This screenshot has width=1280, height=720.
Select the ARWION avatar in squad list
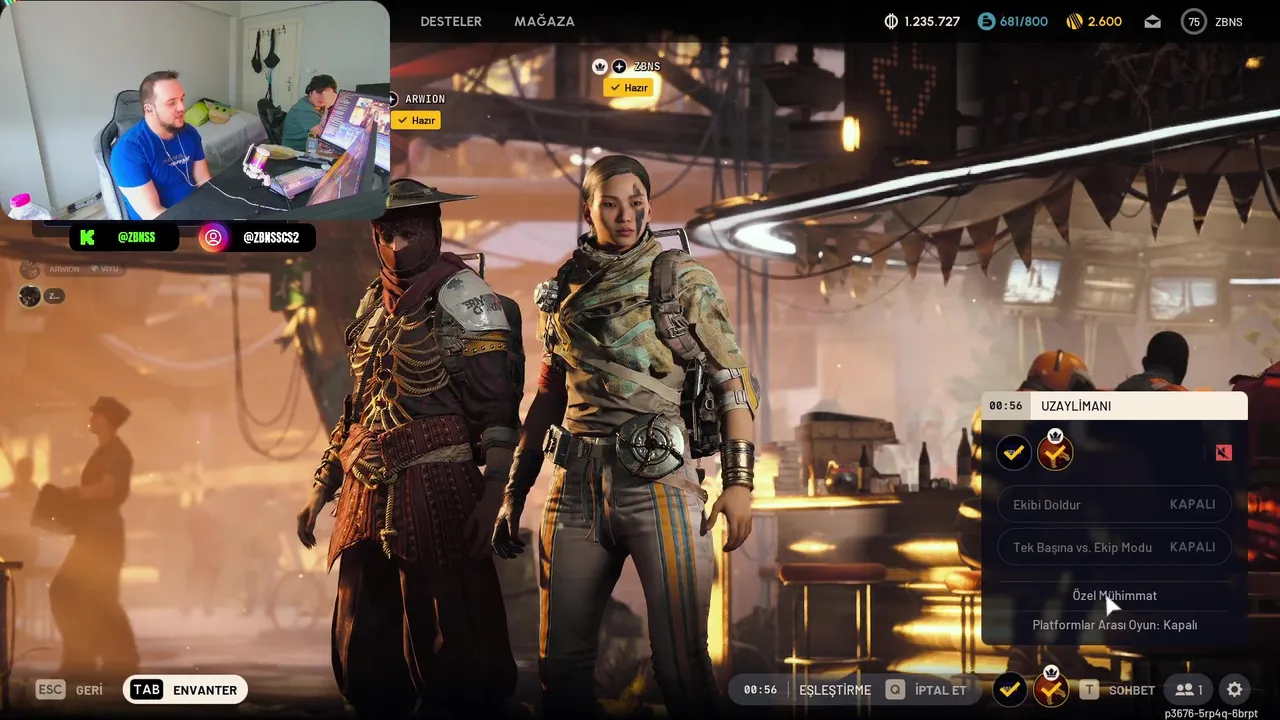(30, 269)
